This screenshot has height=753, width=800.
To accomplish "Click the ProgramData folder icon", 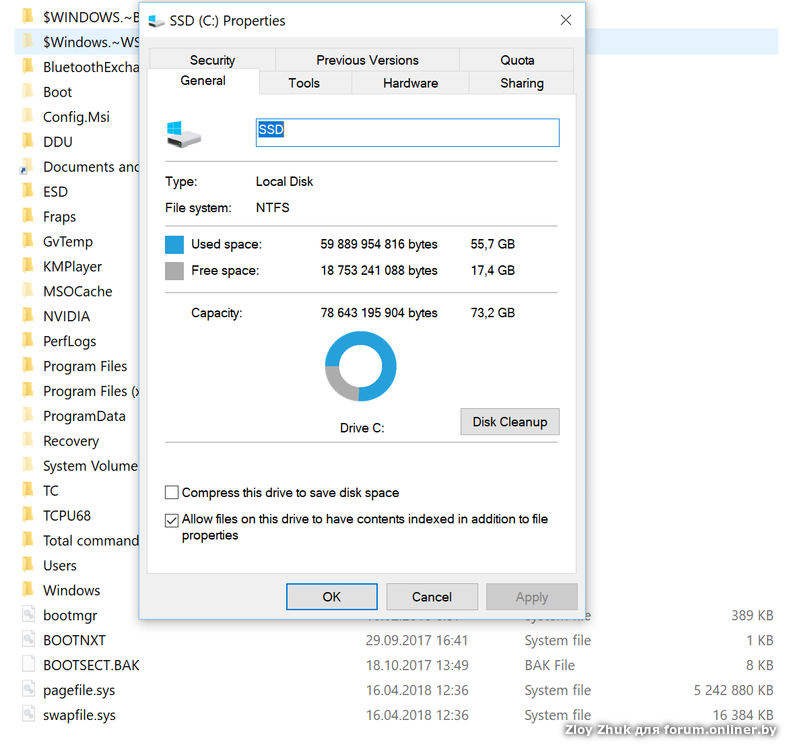I will click(28, 416).
